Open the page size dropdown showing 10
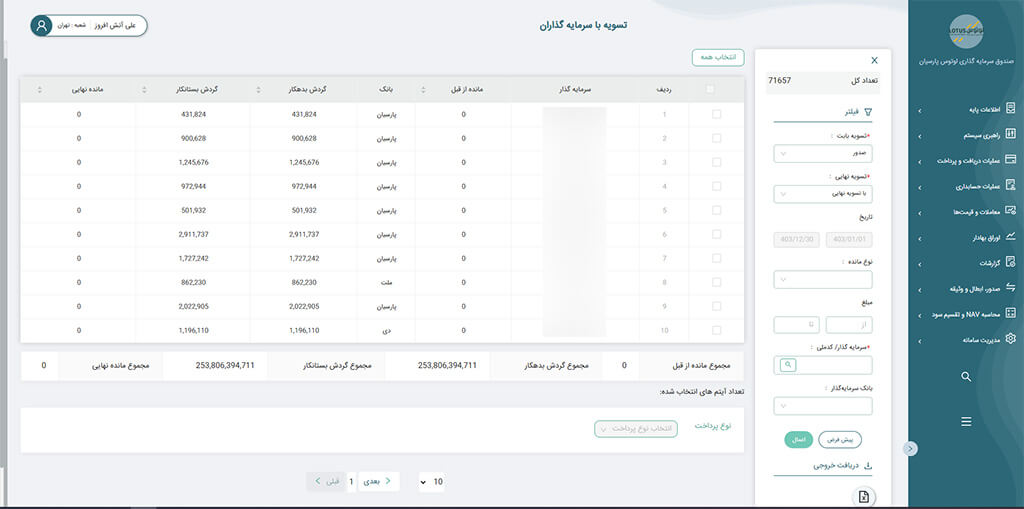The image size is (1024, 509). tap(431, 482)
